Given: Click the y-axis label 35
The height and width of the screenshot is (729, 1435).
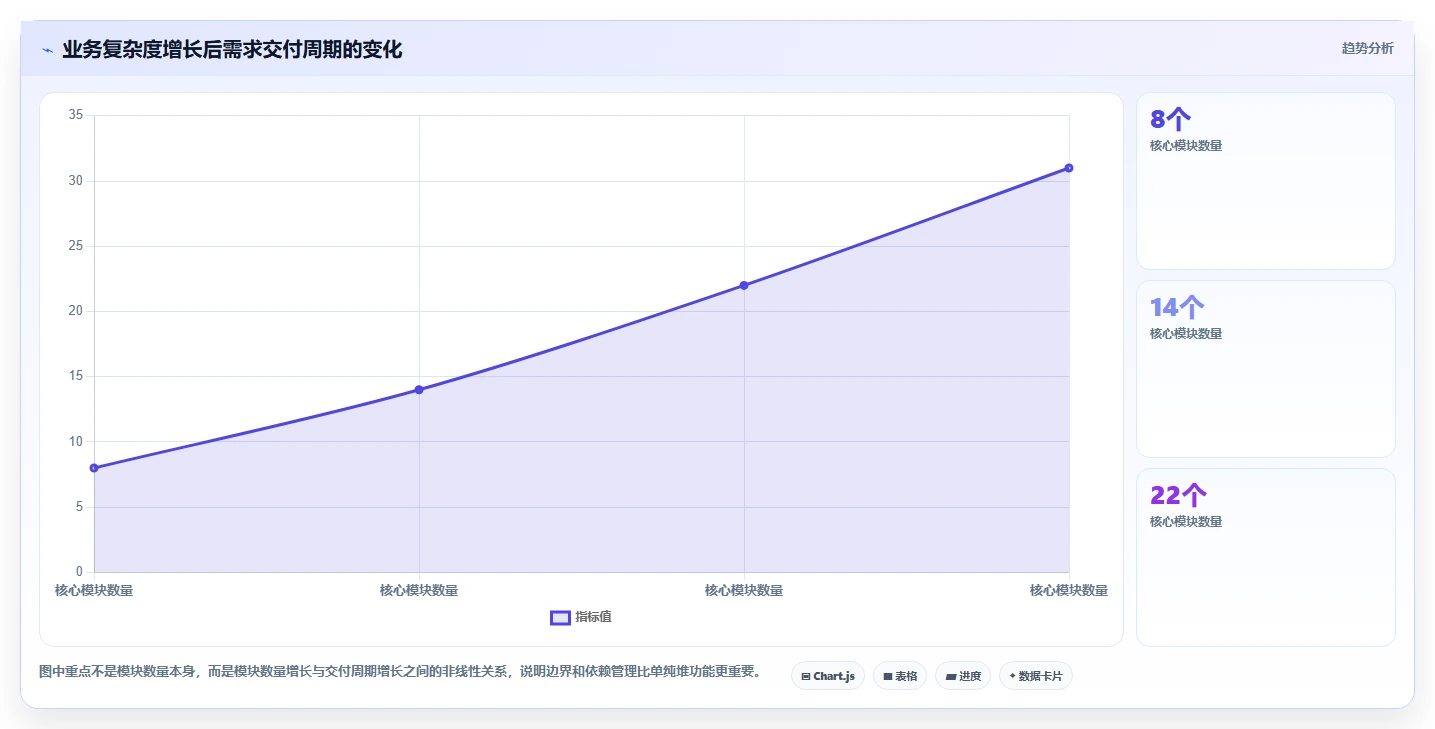Looking at the screenshot, I should tap(75, 115).
